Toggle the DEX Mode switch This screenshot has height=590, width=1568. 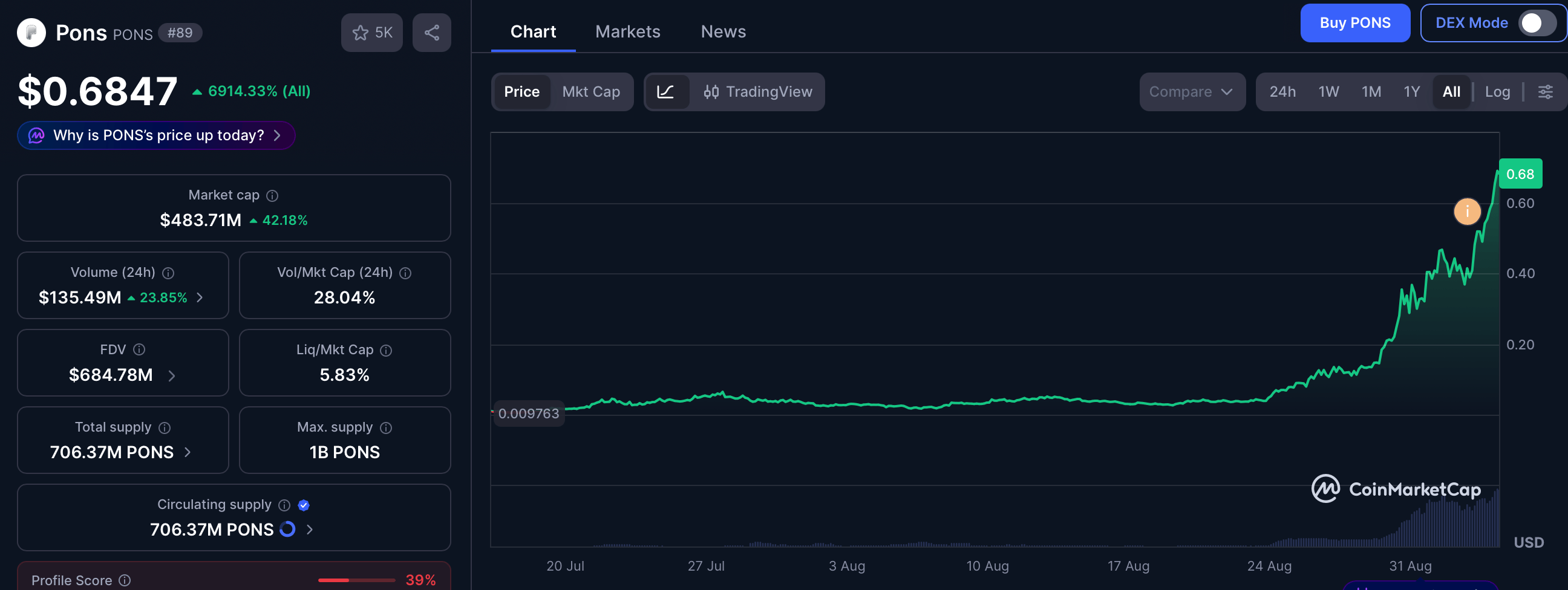1537,23
